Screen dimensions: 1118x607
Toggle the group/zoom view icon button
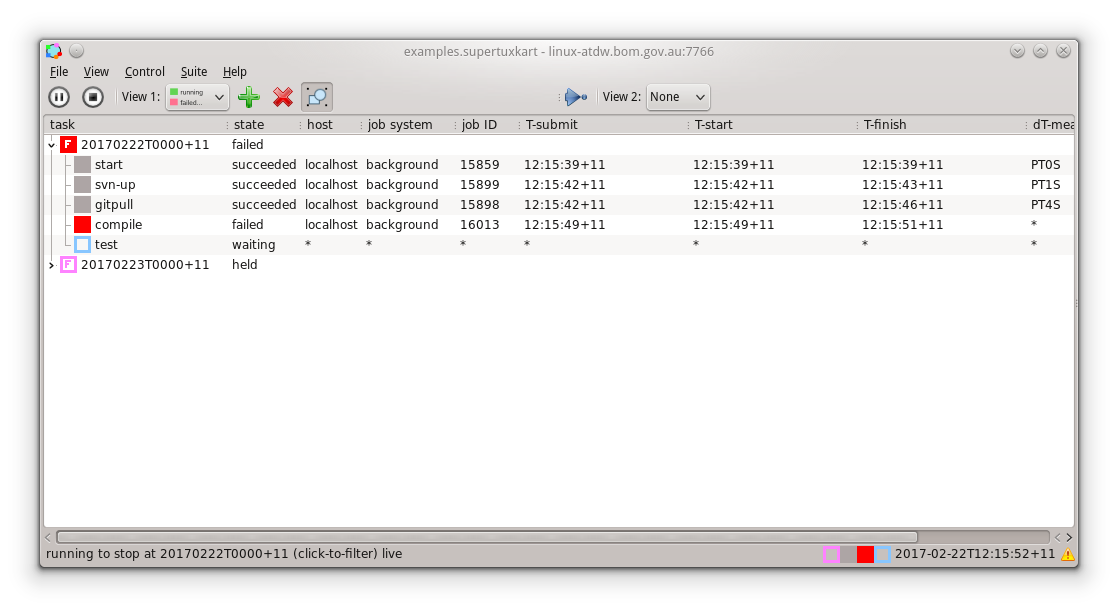317,97
